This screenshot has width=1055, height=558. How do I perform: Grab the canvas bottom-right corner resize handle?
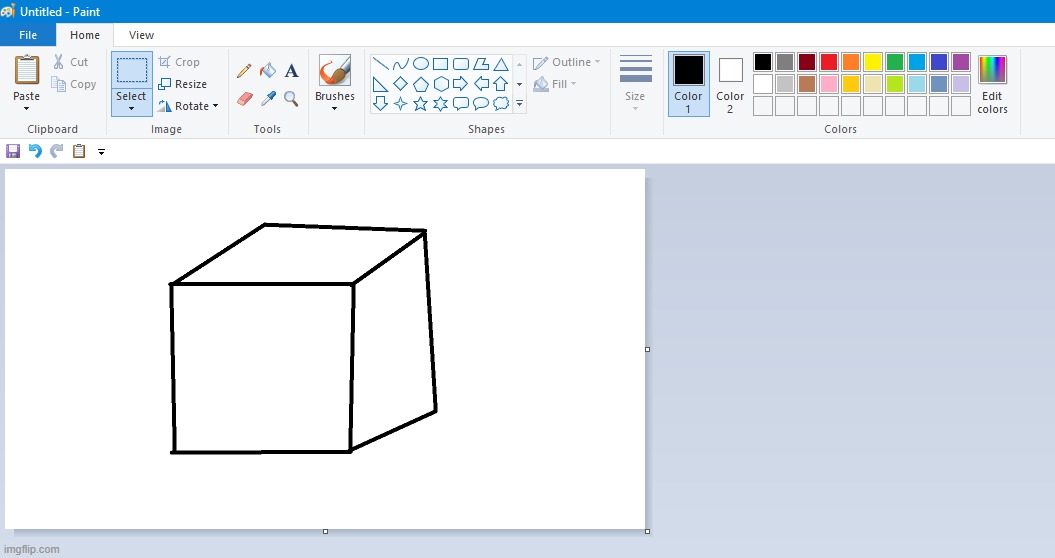tap(647, 531)
